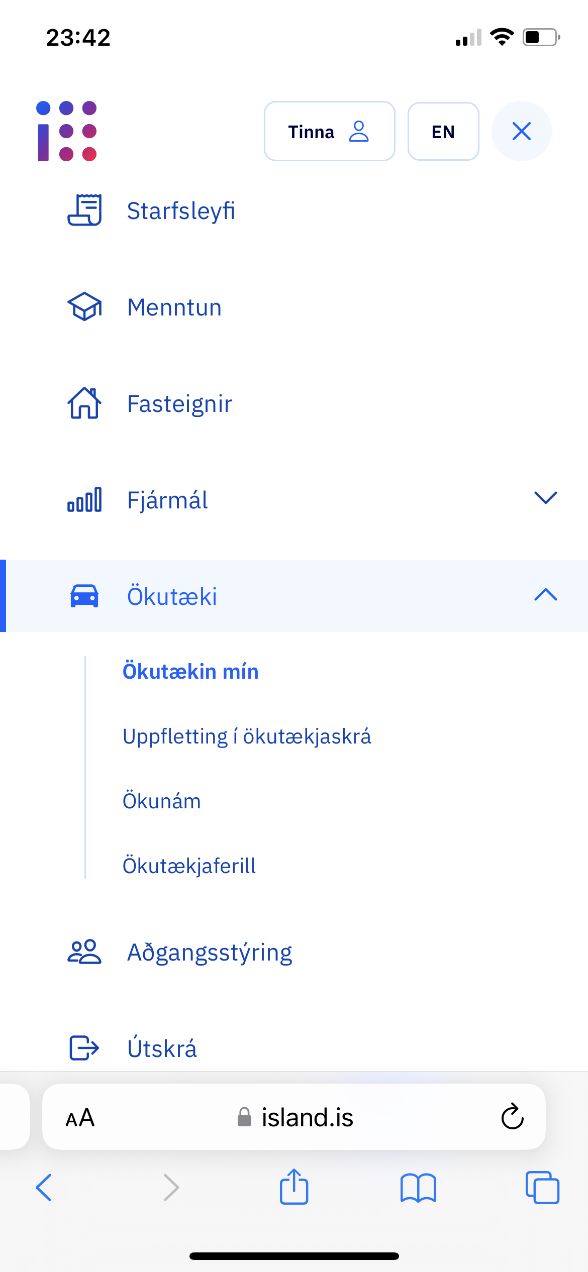Switch language with the EN button

(443, 131)
